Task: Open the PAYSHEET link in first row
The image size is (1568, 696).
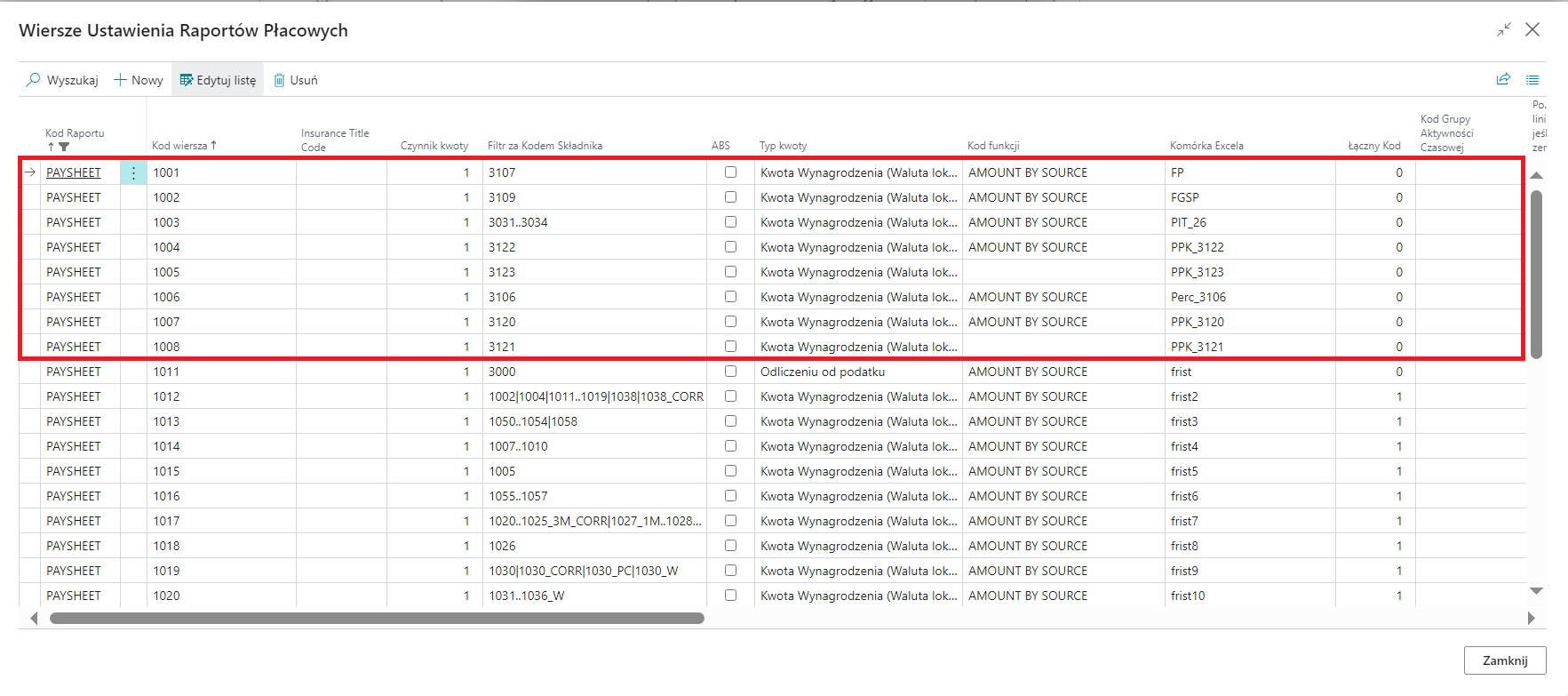Action: (x=74, y=172)
